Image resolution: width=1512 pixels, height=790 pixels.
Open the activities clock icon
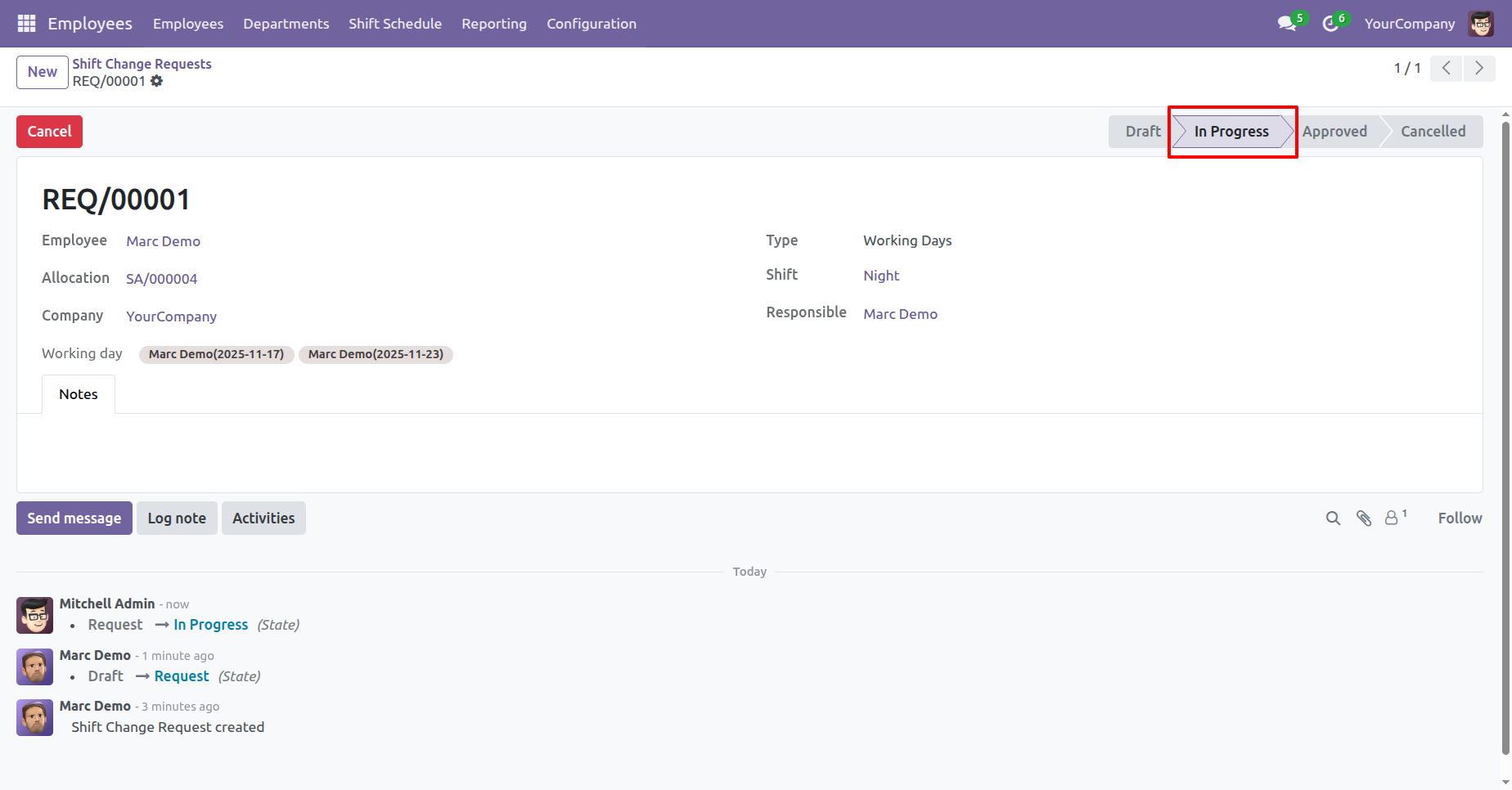[x=1330, y=24]
